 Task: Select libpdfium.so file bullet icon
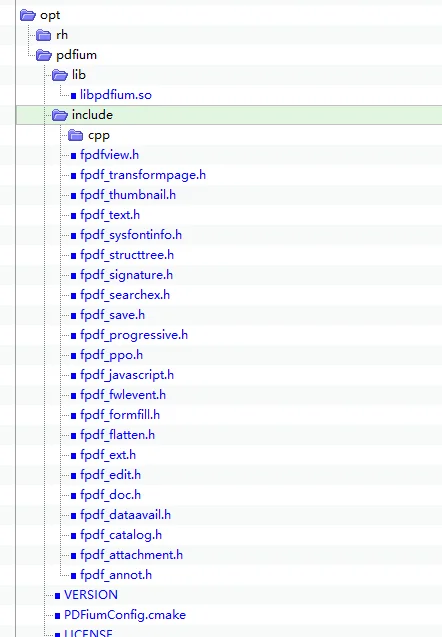pos(74,96)
